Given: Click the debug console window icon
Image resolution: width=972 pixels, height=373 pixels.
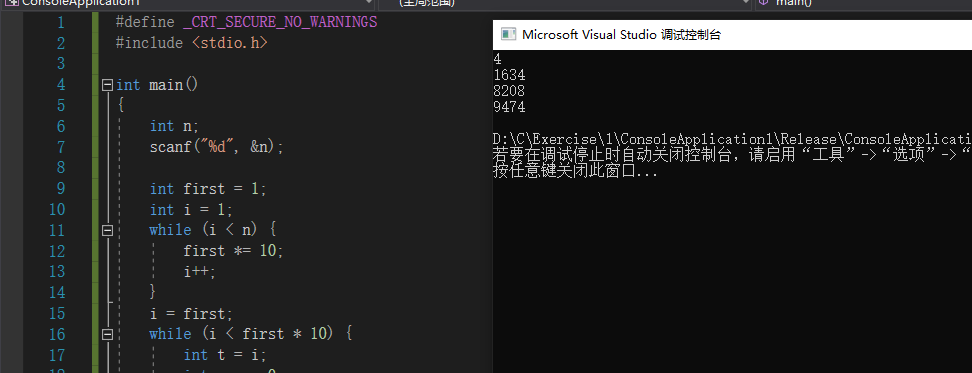Looking at the screenshot, I should coord(509,35).
